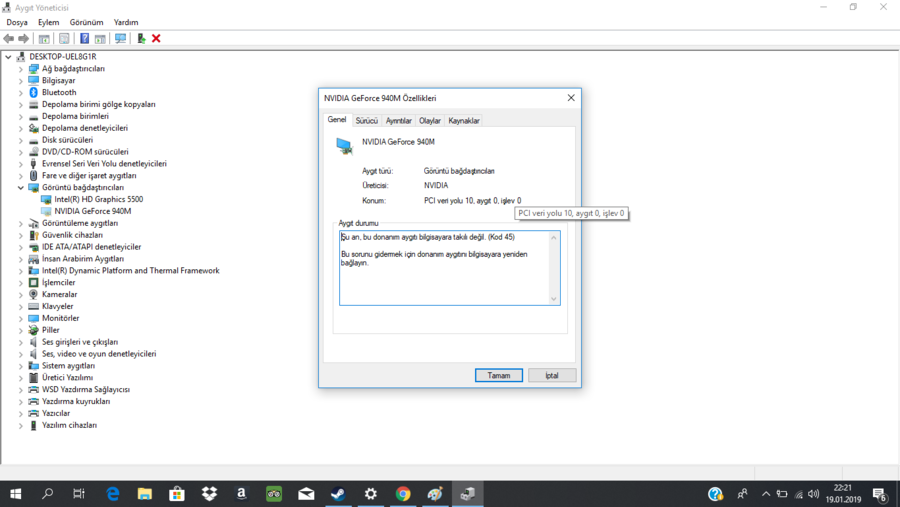Click the Intel(R) HD Graphics 5500 device
Image resolution: width=900 pixels, height=507 pixels.
tap(98, 199)
